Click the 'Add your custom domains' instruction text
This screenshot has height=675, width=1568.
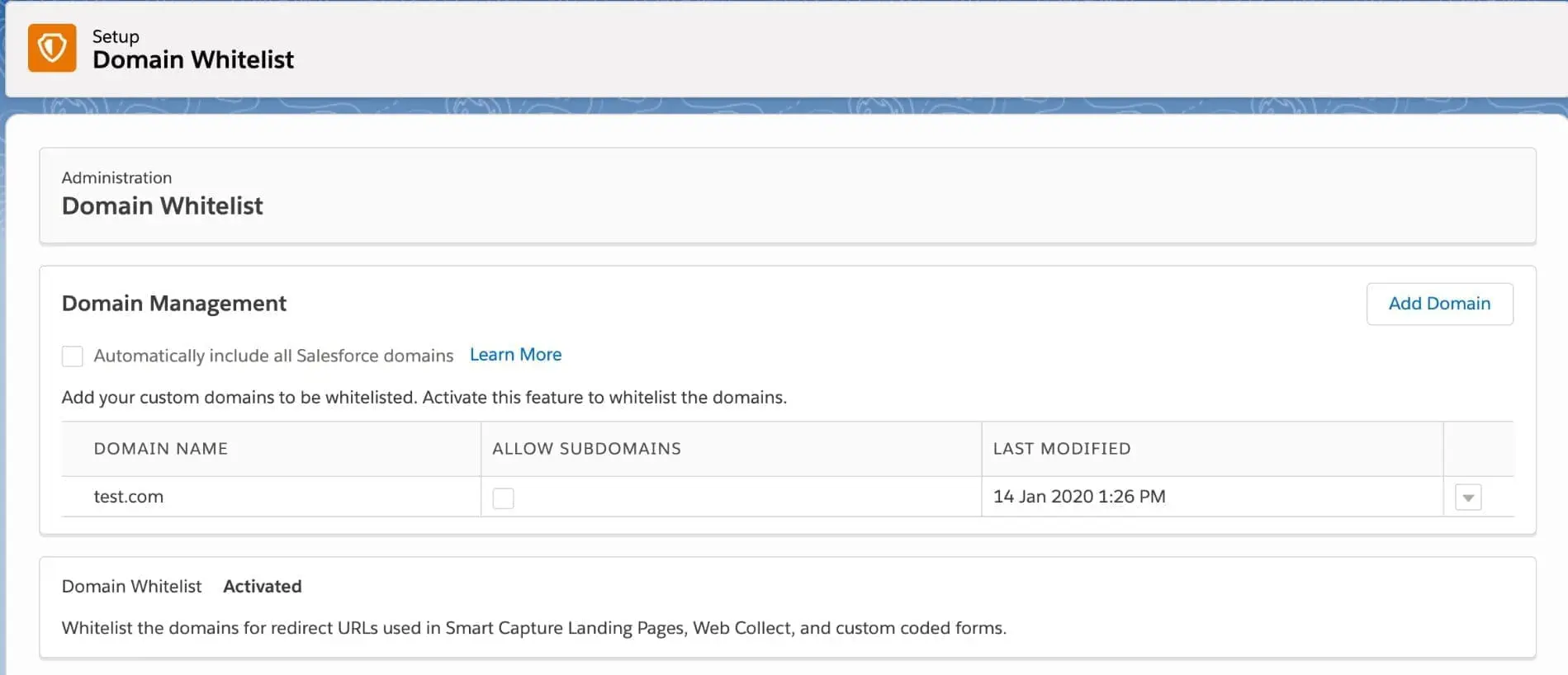[x=424, y=398]
